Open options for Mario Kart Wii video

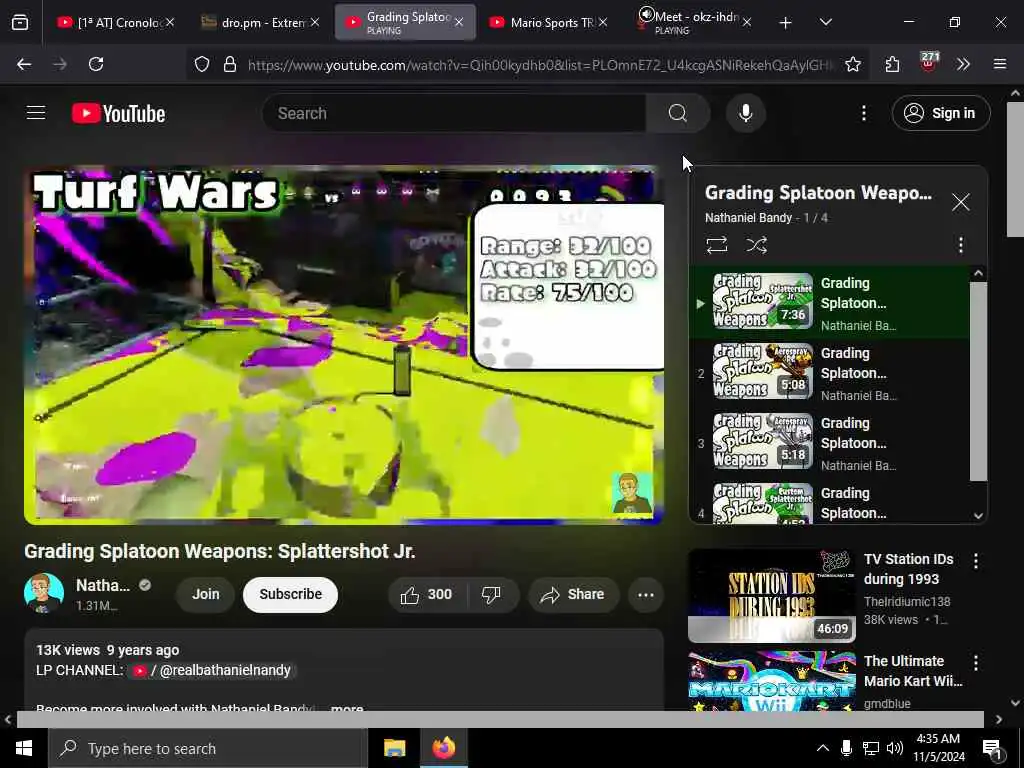click(x=976, y=663)
